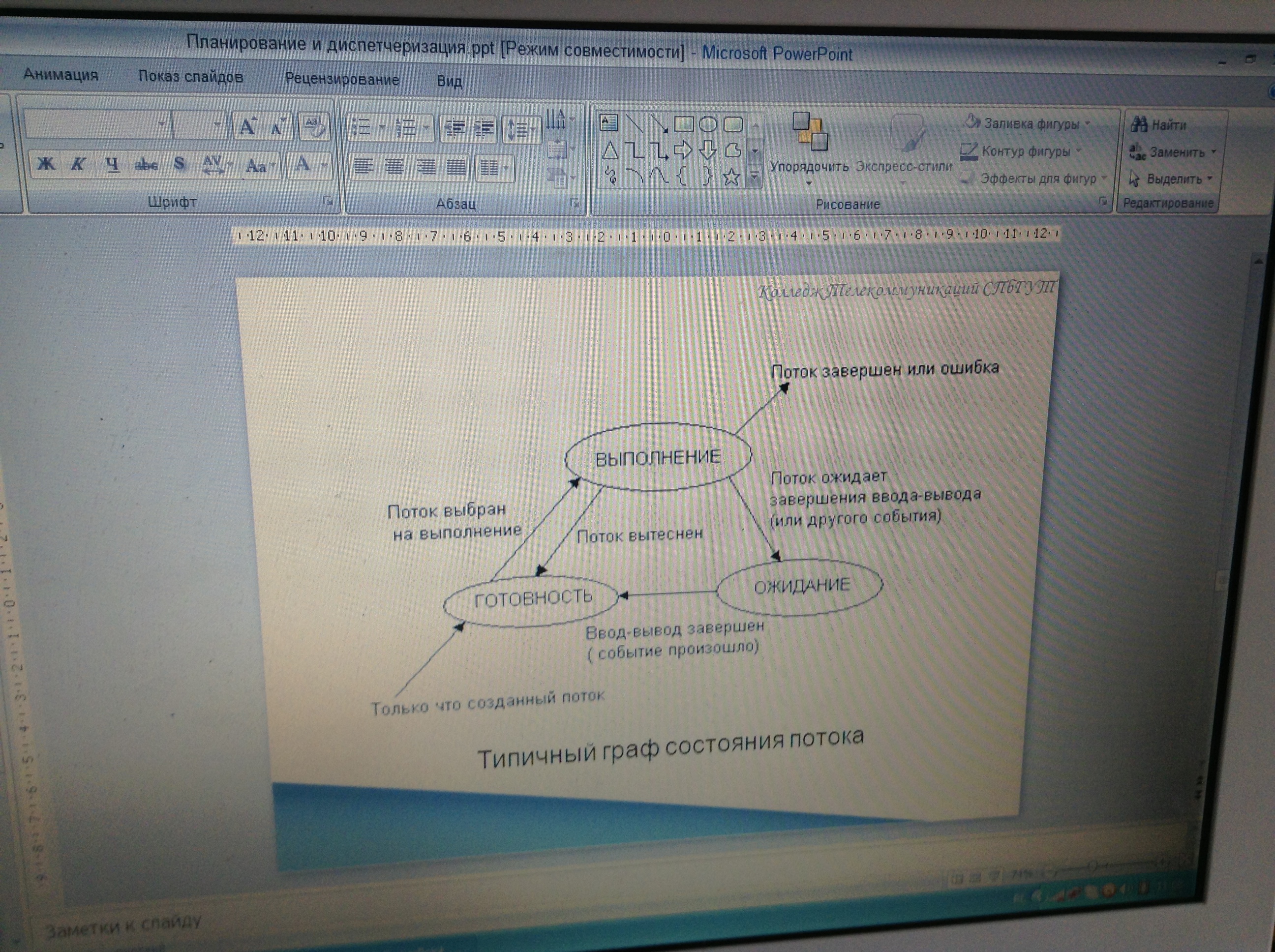Open the columns dropdown
Image resolution: width=1275 pixels, height=952 pixels.
click(x=494, y=168)
